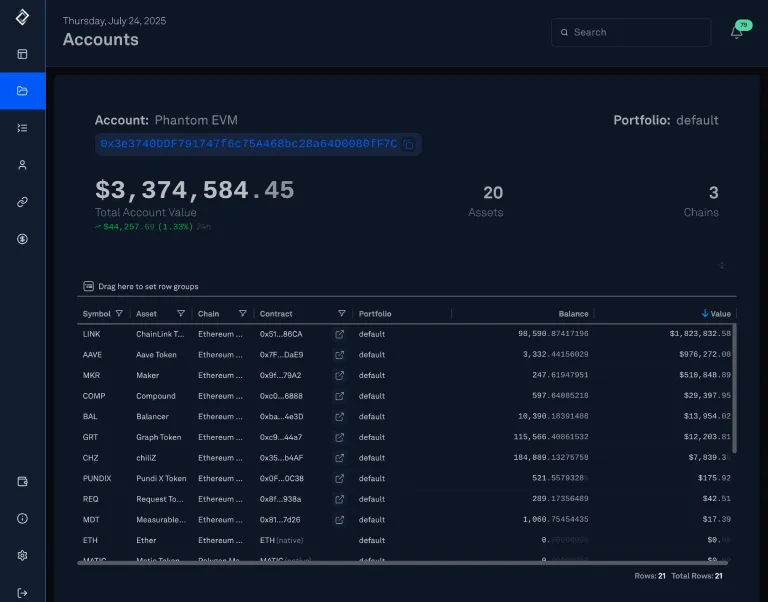Click the Symbol column header label
The width and height of the screenshot is (768, 602).
coord(96,313)
